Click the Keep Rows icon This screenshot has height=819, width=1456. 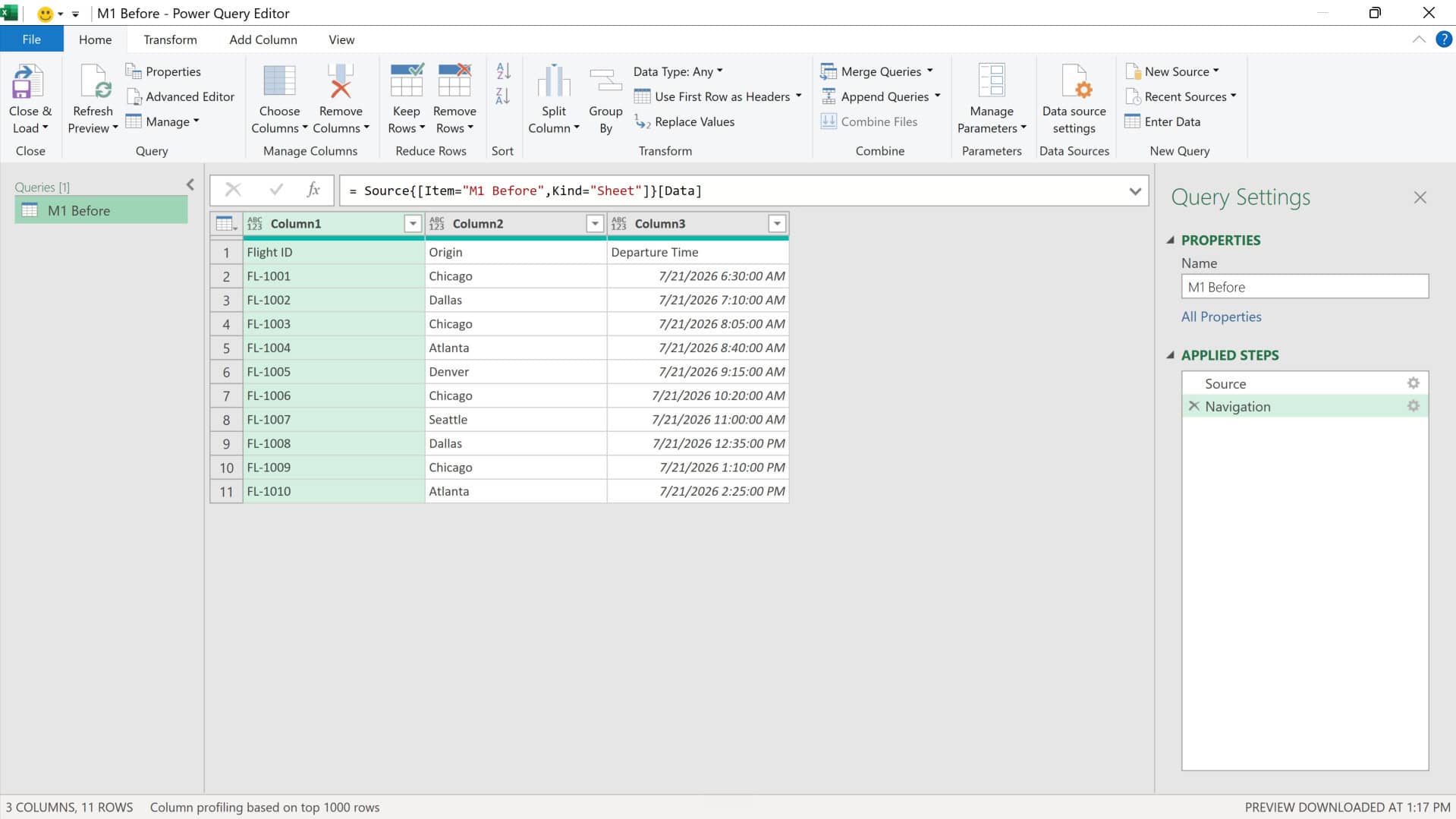pyautogui.click(x=406, y=80)
